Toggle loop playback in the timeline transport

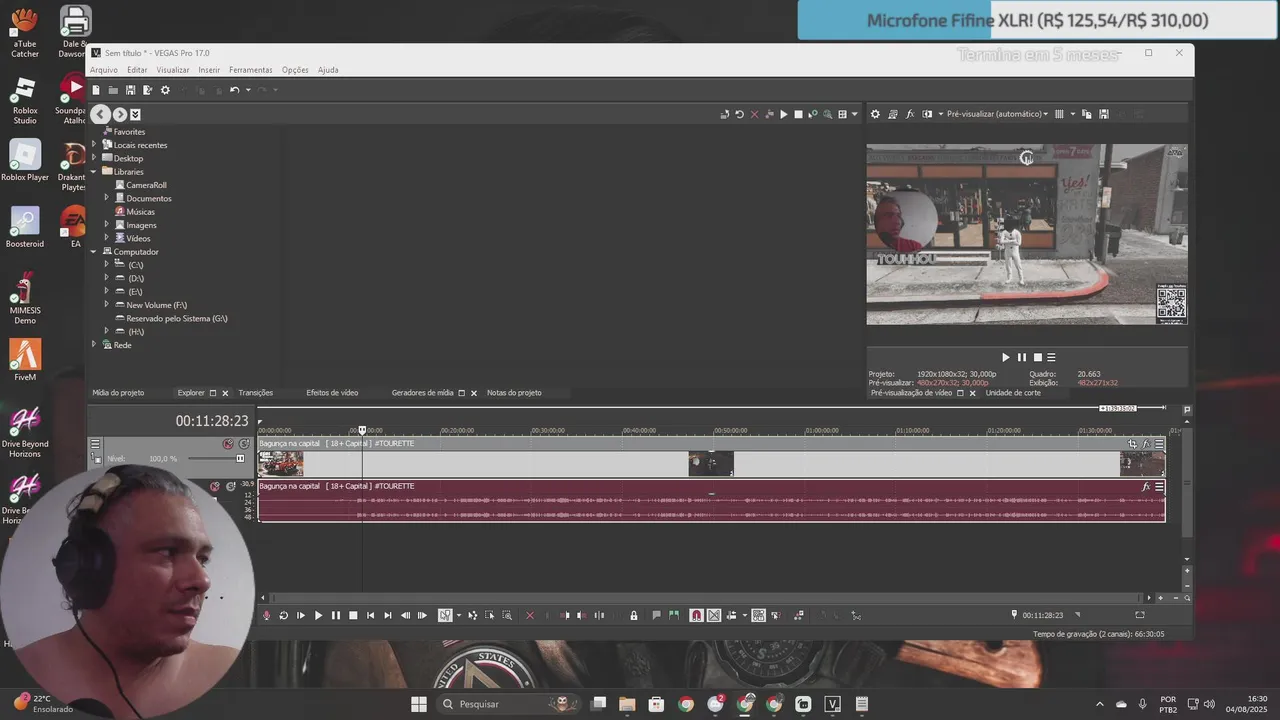(x=283, y=616)
